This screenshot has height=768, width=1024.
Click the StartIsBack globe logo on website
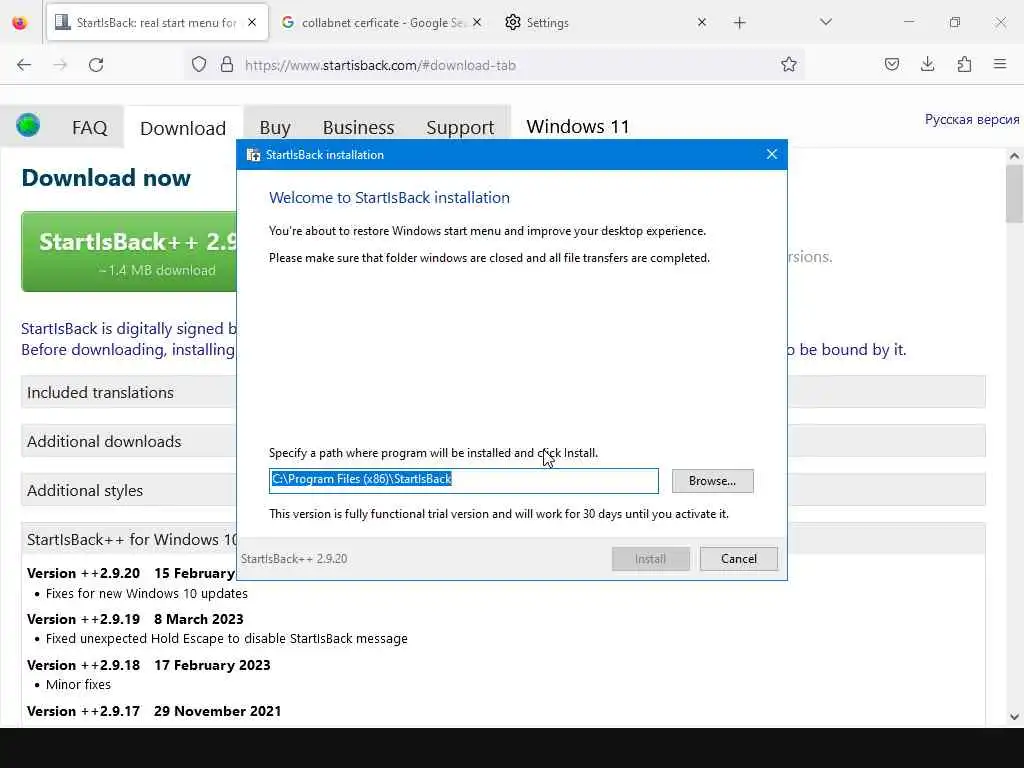[28, 125]
